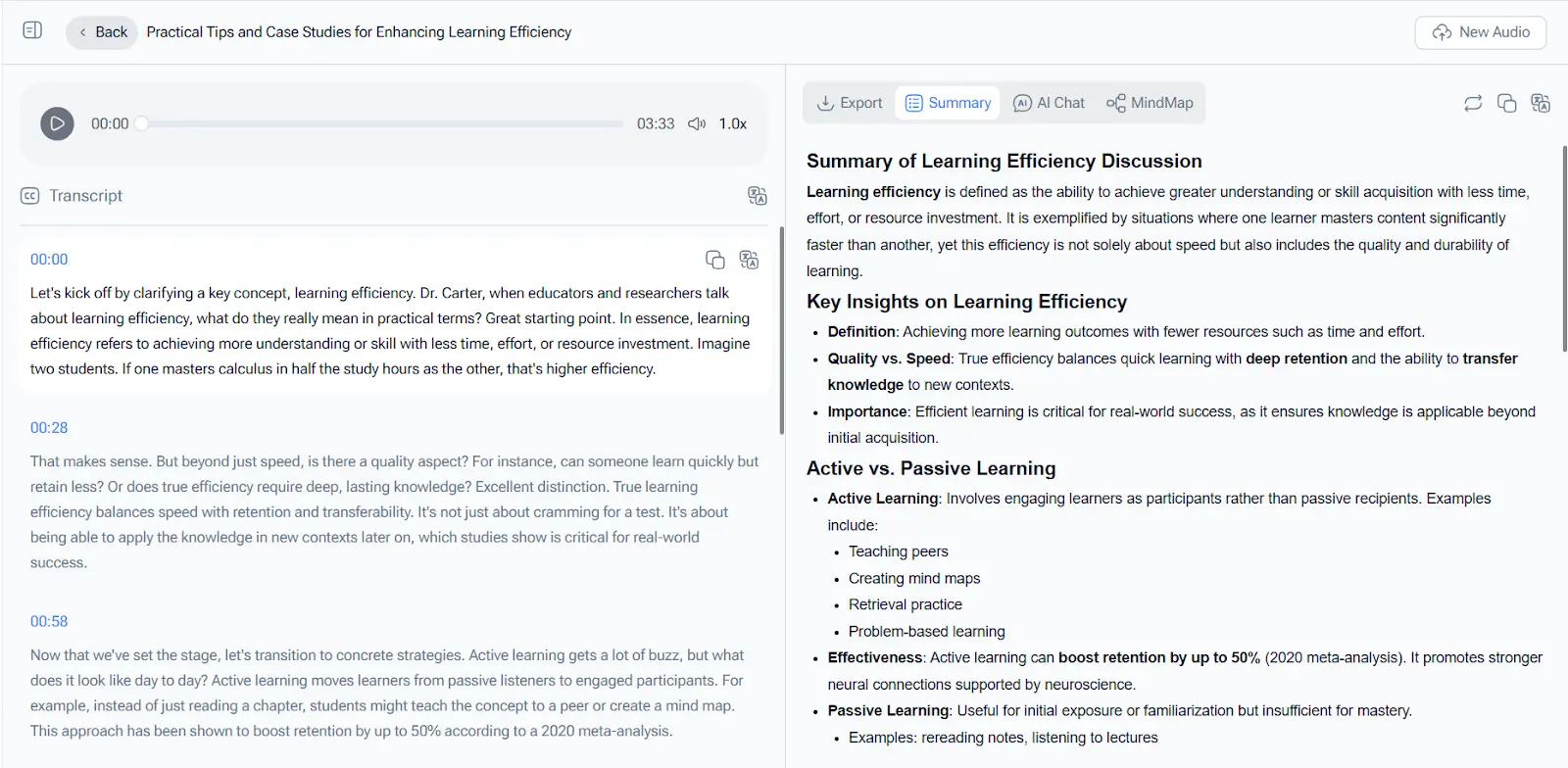Click the CC icon beside Transcript
This screenshot has height=768, width=1568.
[x=29, y=196]
